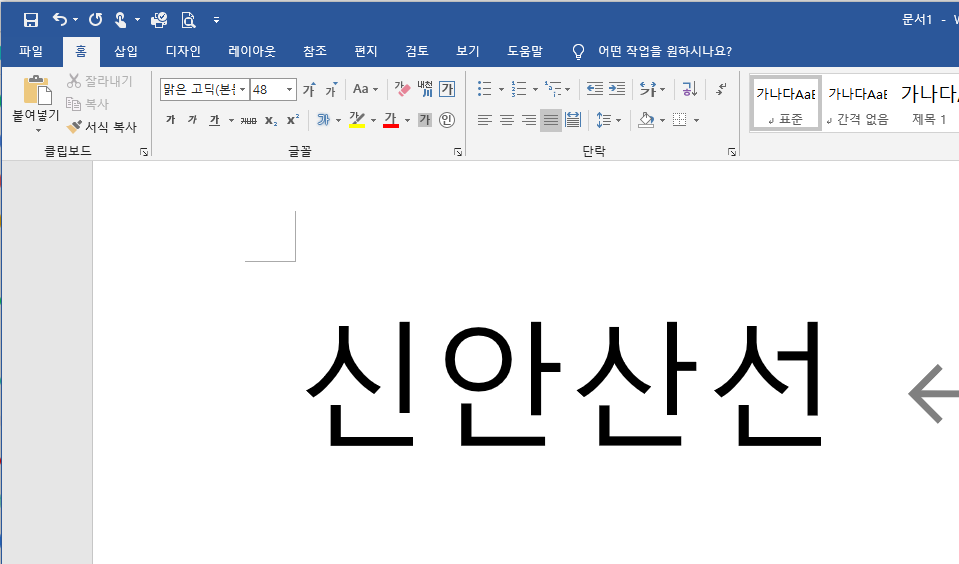Viewport: 959px width, 564px height.
Task: Redo or repeat the last action
Action: pyautogui.click(x=95, y=20)
